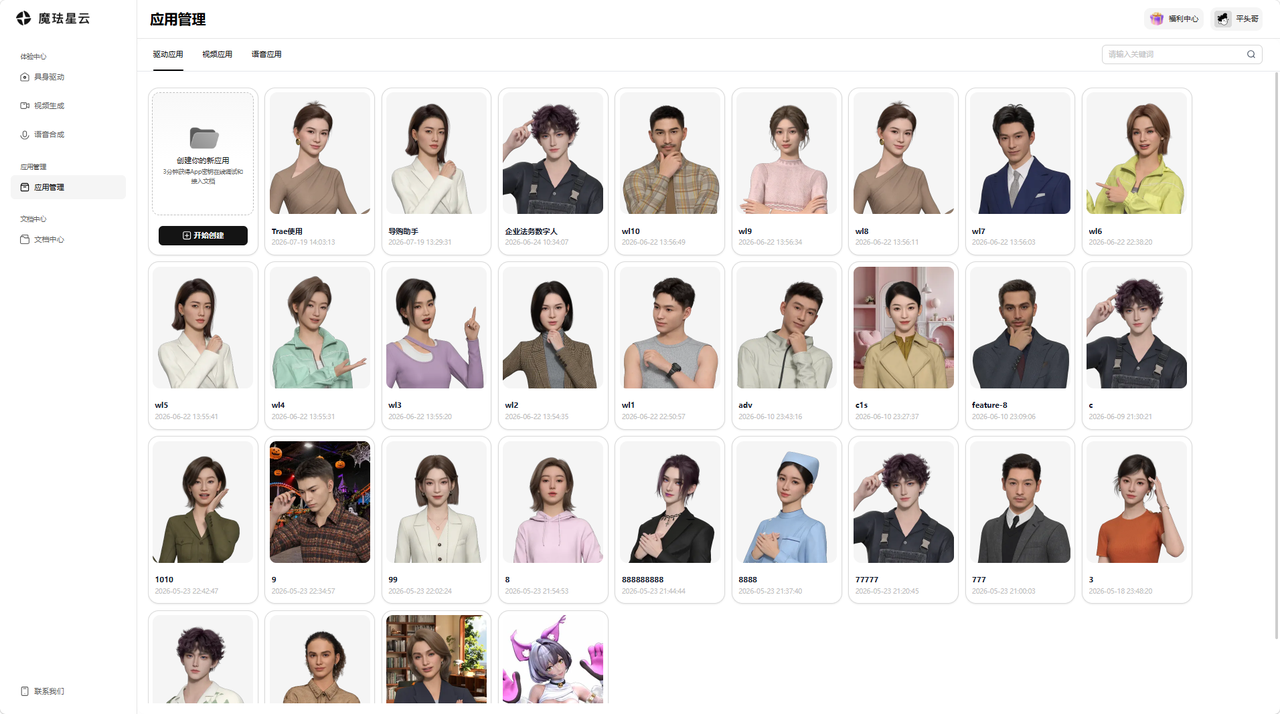
Task: Click the feature-8 app name
Action: [990, 405]
